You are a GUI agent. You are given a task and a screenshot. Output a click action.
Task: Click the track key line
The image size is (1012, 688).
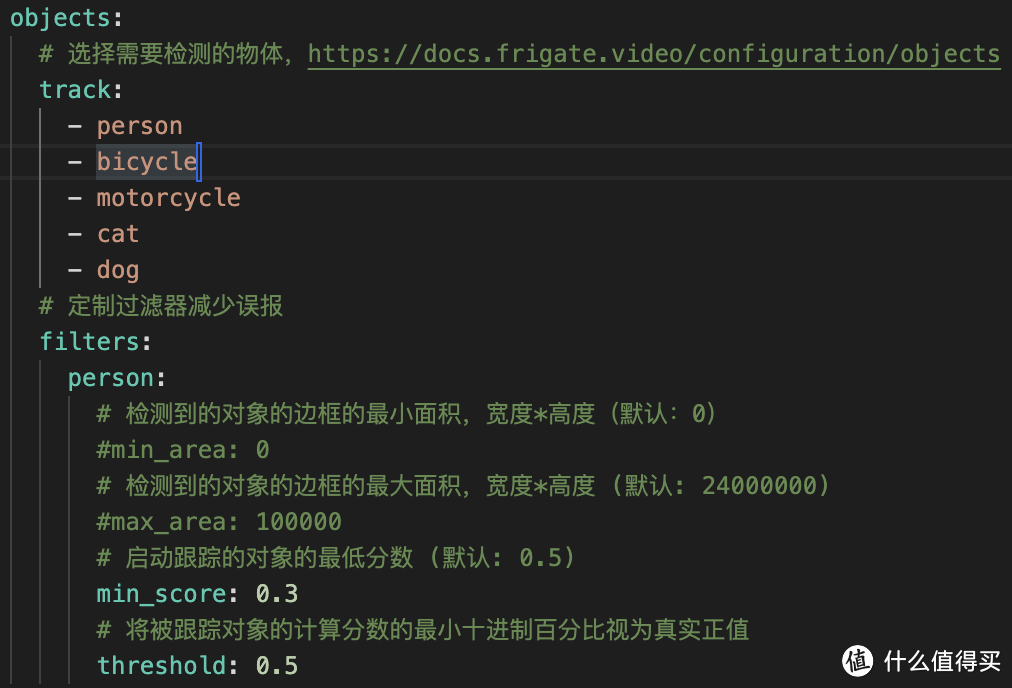coord(75,90)
